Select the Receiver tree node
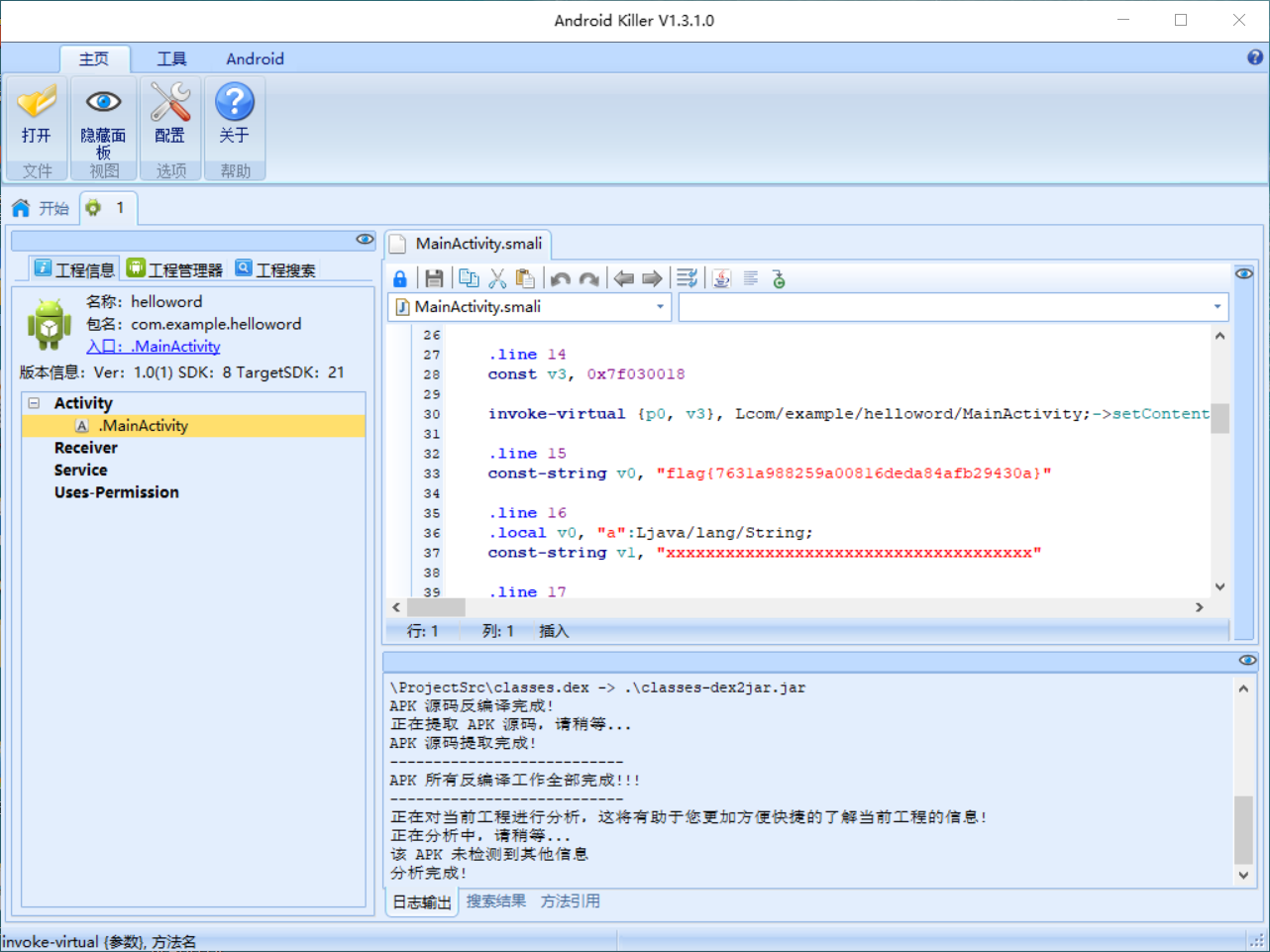The image size is (1270, 952). tap(86, 448)
